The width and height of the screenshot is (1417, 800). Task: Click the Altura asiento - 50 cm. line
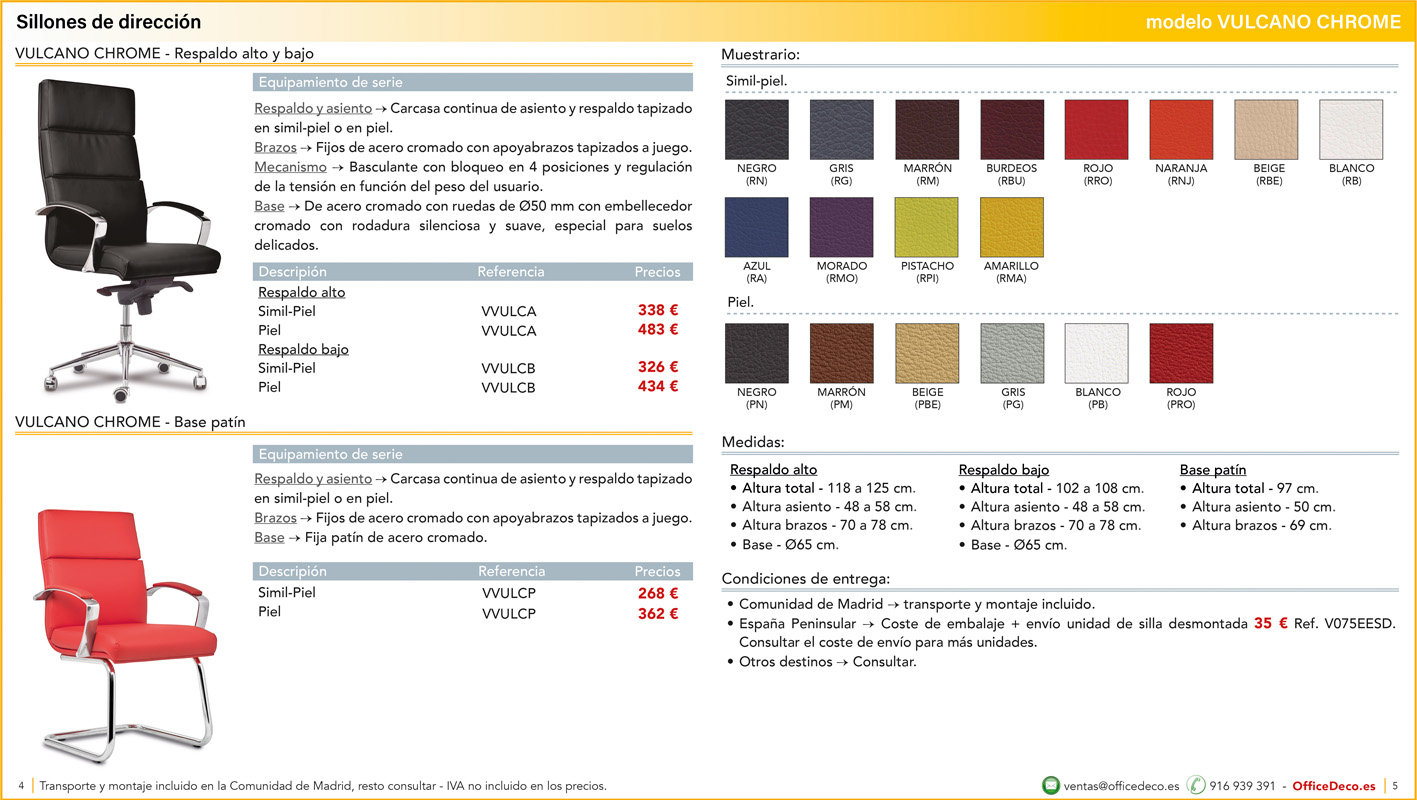point(1264,507)
